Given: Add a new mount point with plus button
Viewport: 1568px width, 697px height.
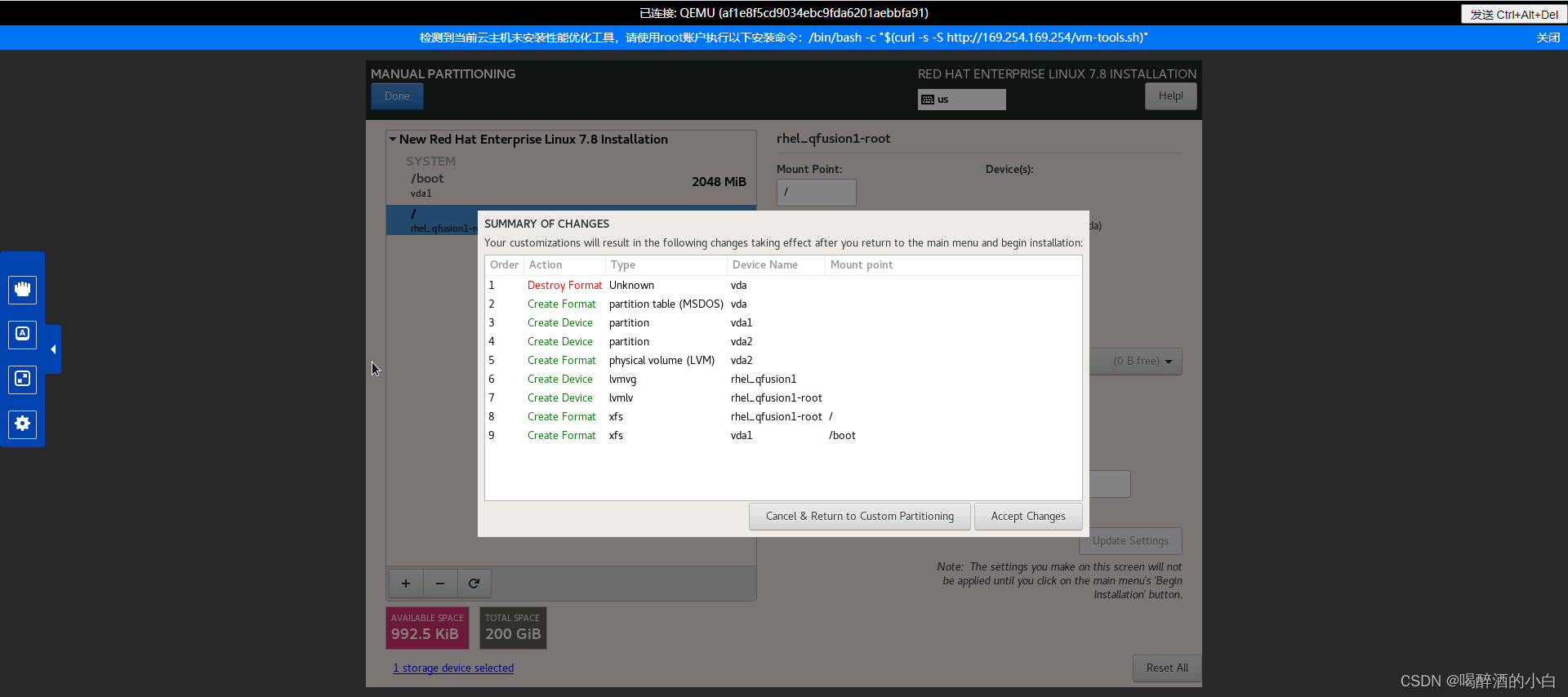Looking at the screenshot, I should click(406, 583).
